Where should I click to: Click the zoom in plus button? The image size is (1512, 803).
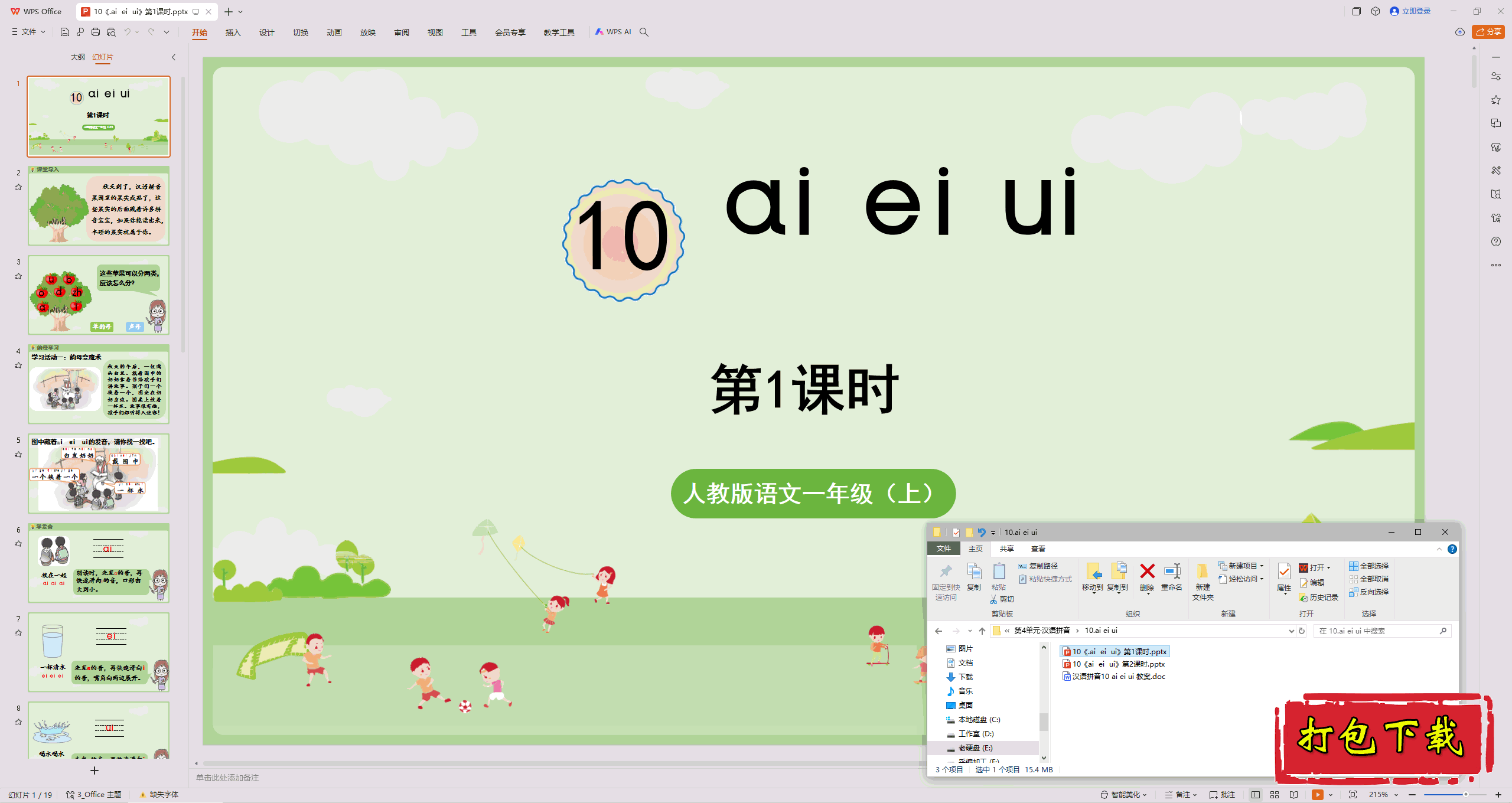(x=1498, y=795)
